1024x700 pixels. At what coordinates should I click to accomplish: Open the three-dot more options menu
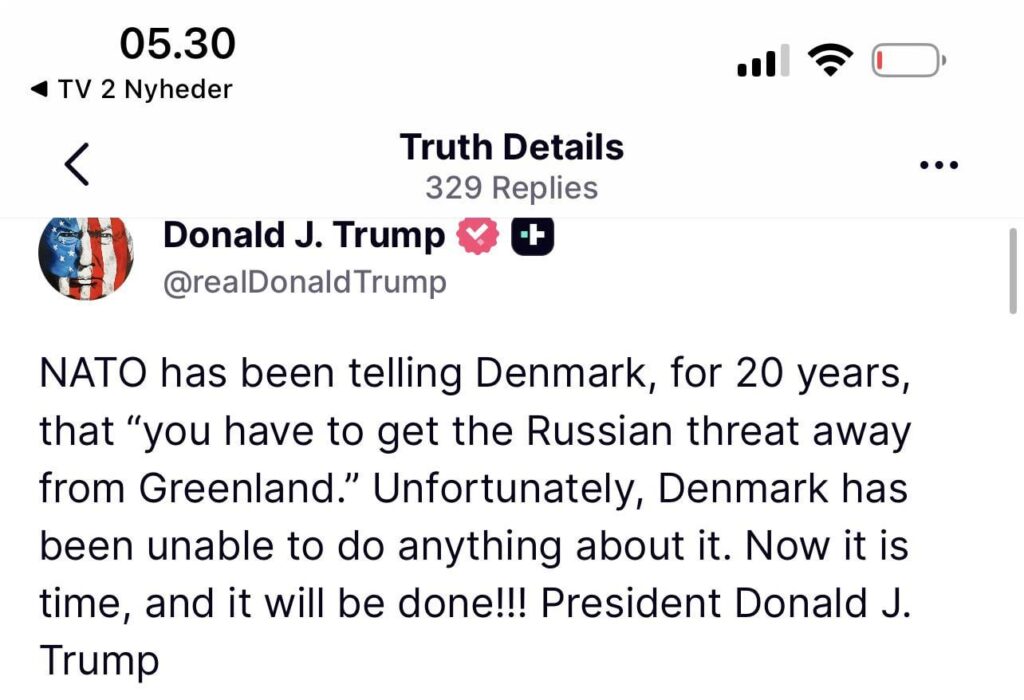[x=939, y=166]
